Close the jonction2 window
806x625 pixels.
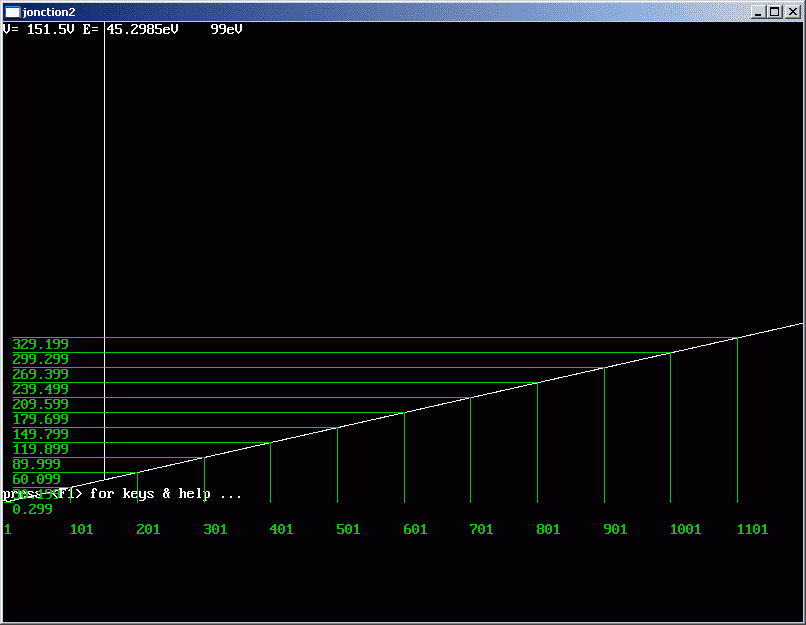pos(792,11)
